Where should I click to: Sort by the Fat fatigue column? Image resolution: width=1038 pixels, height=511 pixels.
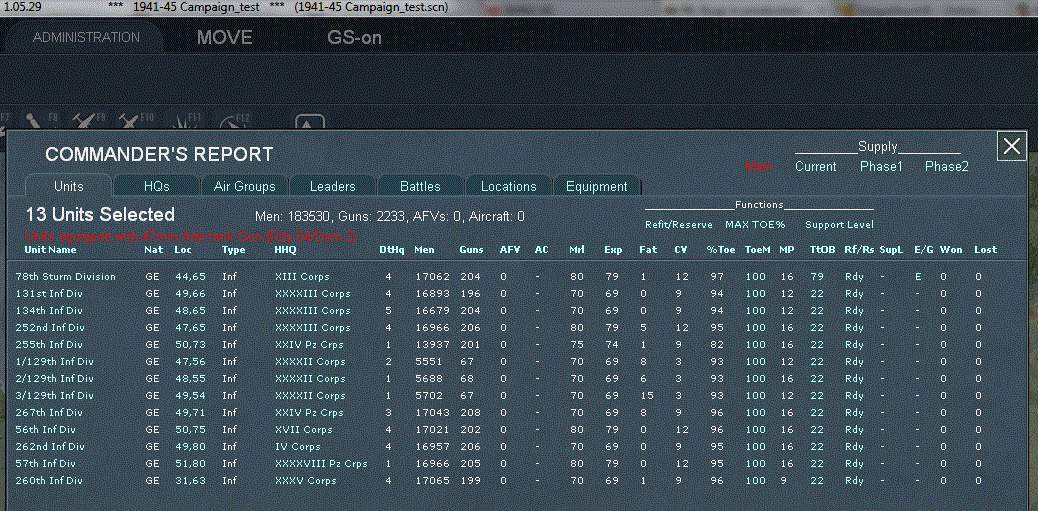[x=647, y=250]
